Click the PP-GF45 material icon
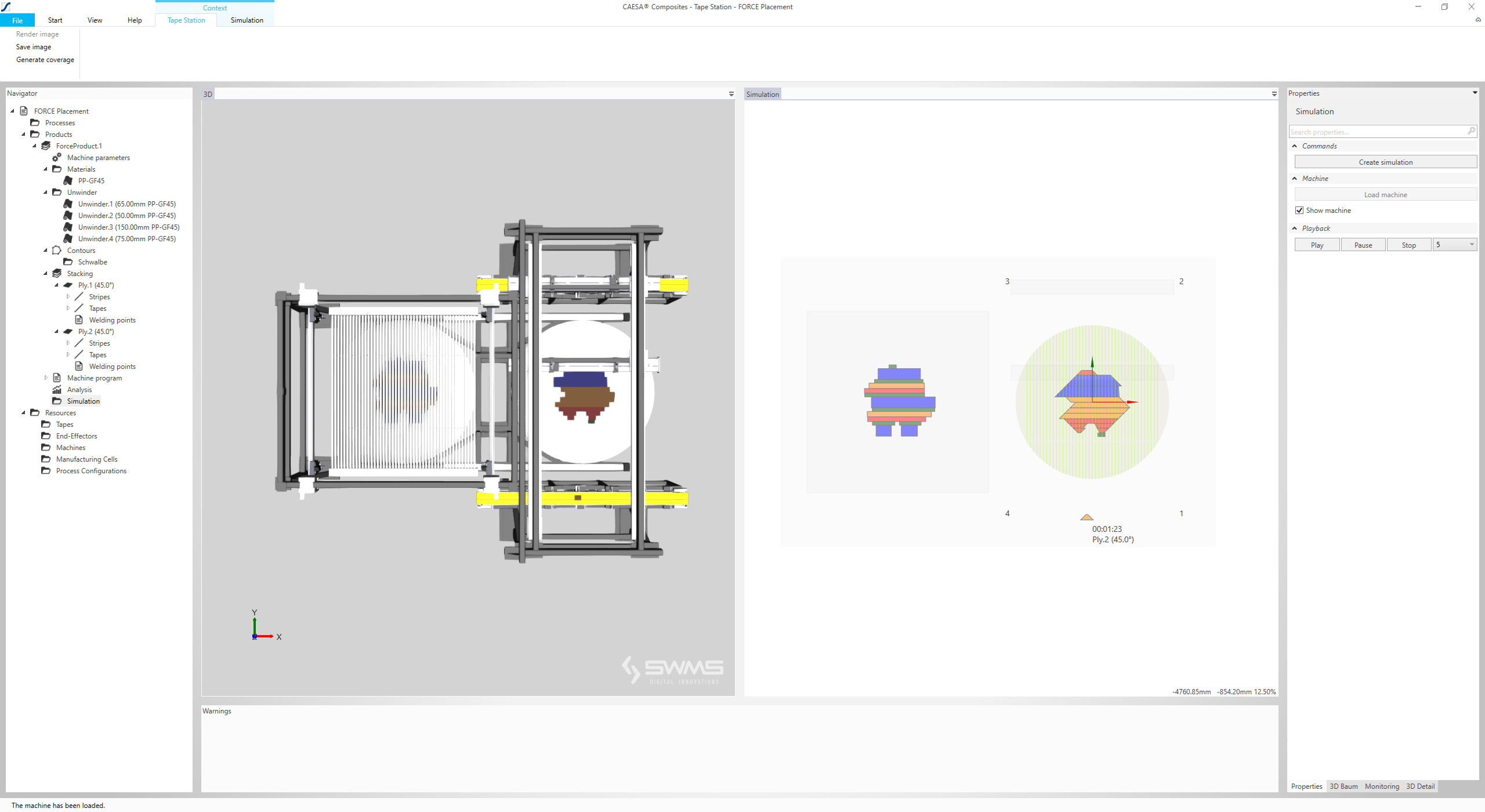 (68, 180)
